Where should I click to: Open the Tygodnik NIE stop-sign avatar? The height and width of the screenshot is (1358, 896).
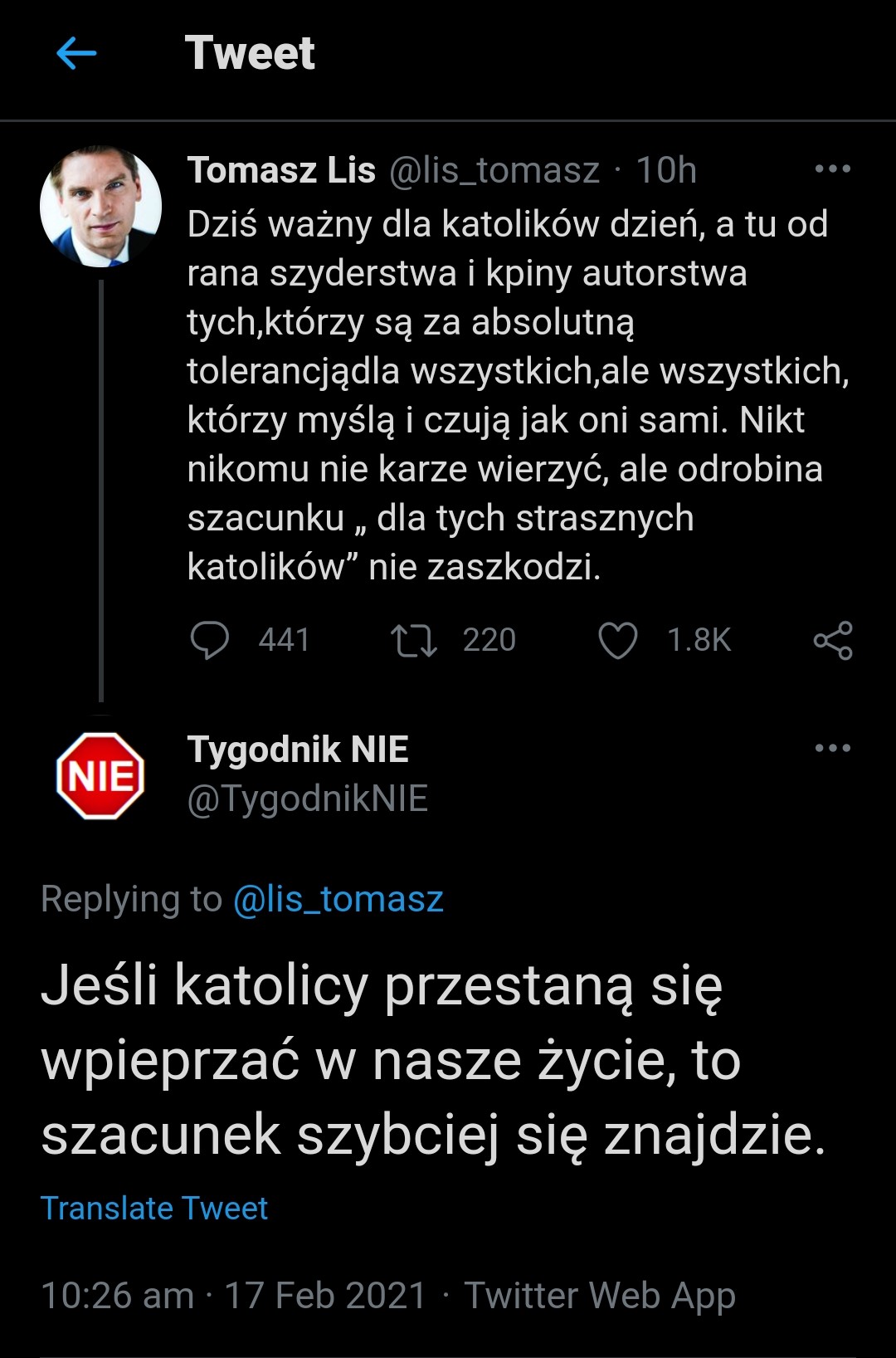click(x=100, y=776)
